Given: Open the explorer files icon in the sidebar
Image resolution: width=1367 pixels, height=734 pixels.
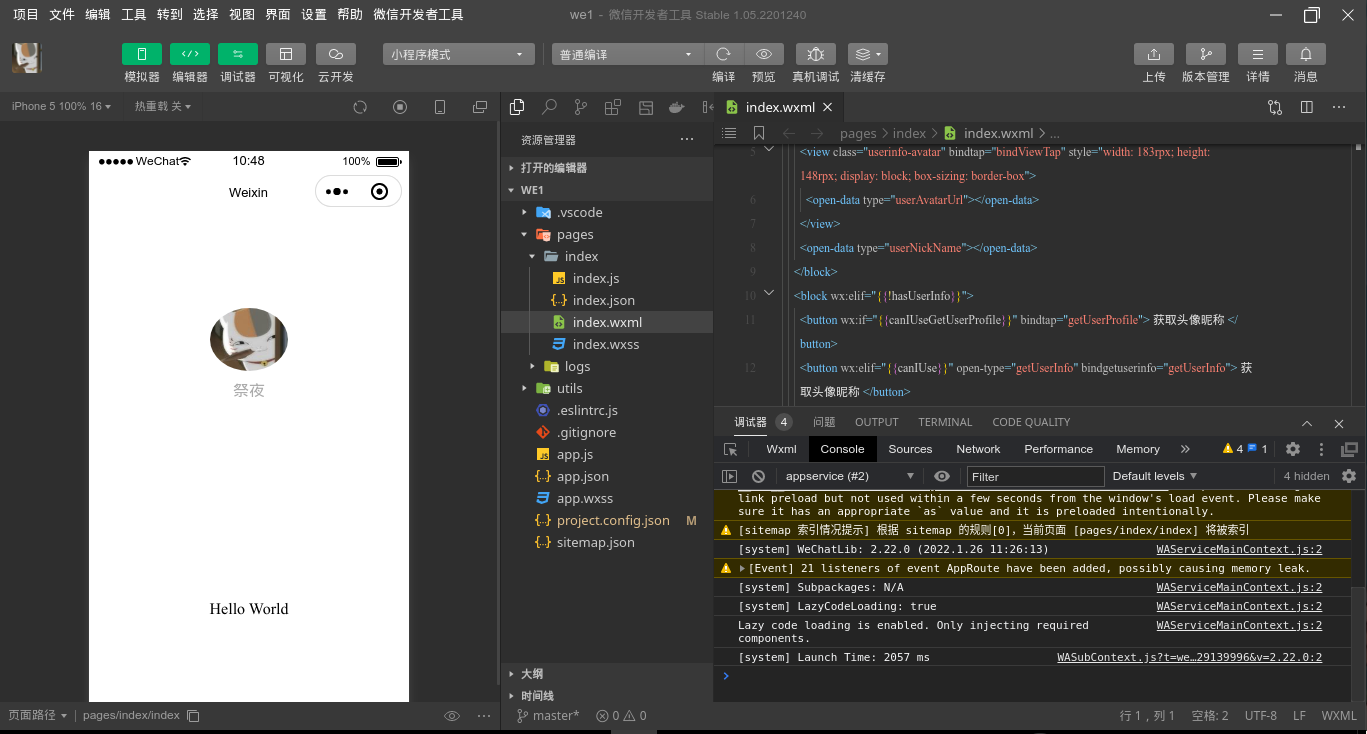Looking at the screenshot, I should (x=517, y=107).
